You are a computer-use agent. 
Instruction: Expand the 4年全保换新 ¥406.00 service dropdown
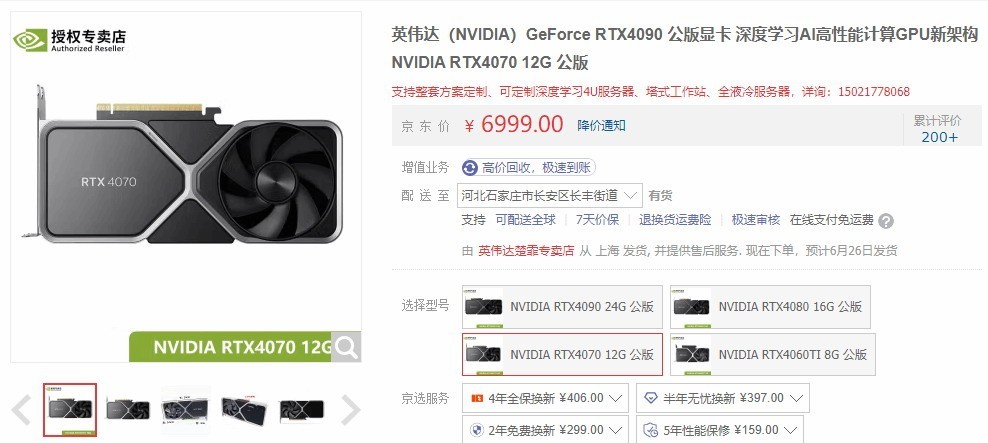tap(545, 398)
